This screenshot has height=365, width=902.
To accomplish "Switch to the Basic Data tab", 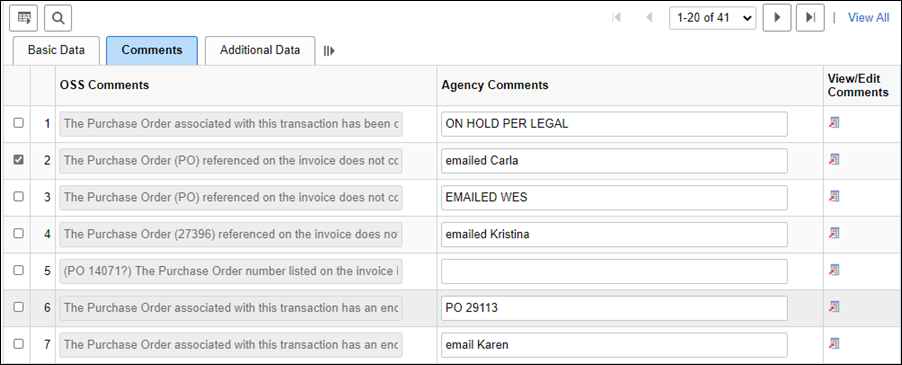I will coord(56,51).
